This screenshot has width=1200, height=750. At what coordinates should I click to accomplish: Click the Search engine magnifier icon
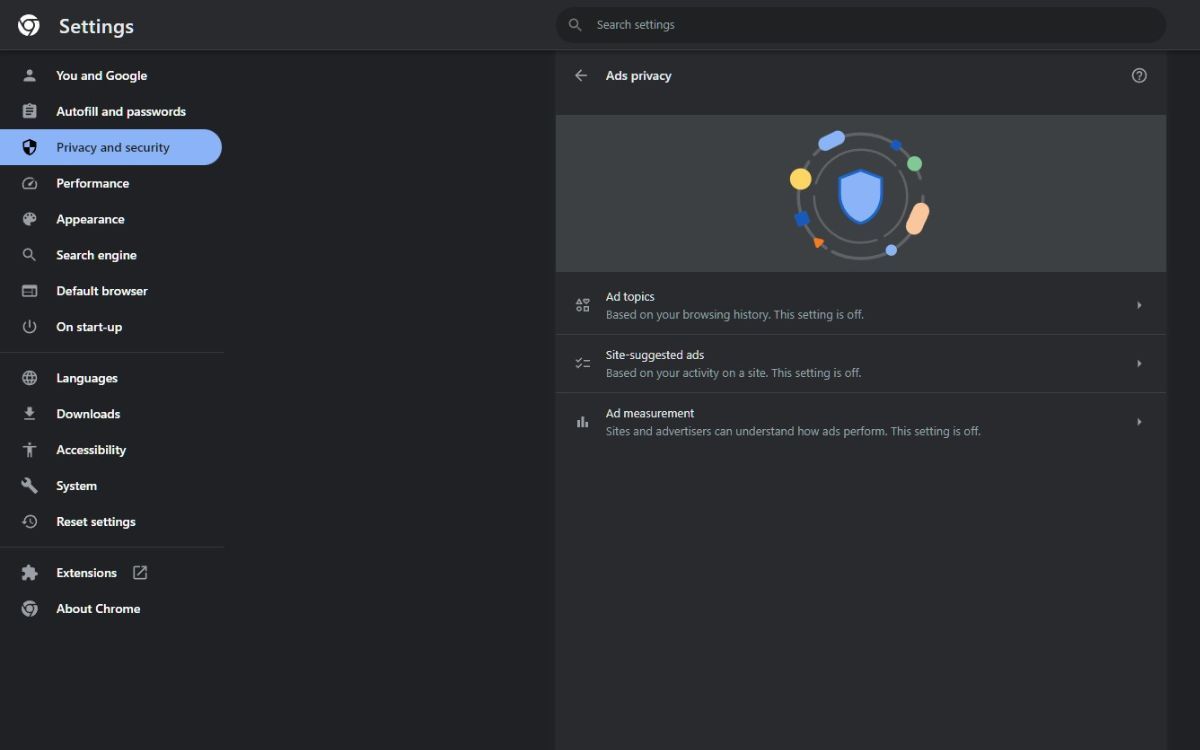(28, 255)
